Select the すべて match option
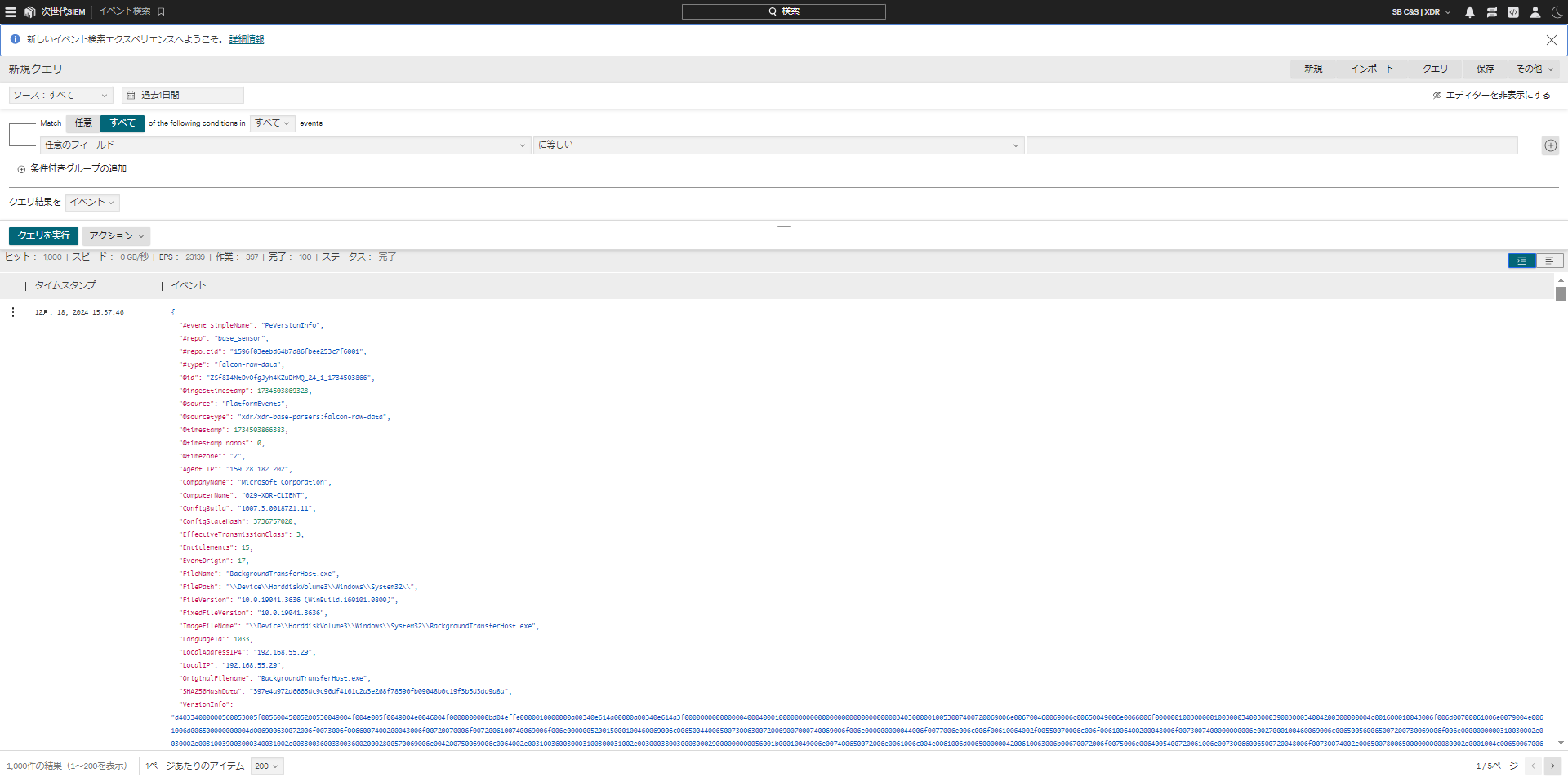The image size is (1568, 782). [x=122, y=123]
